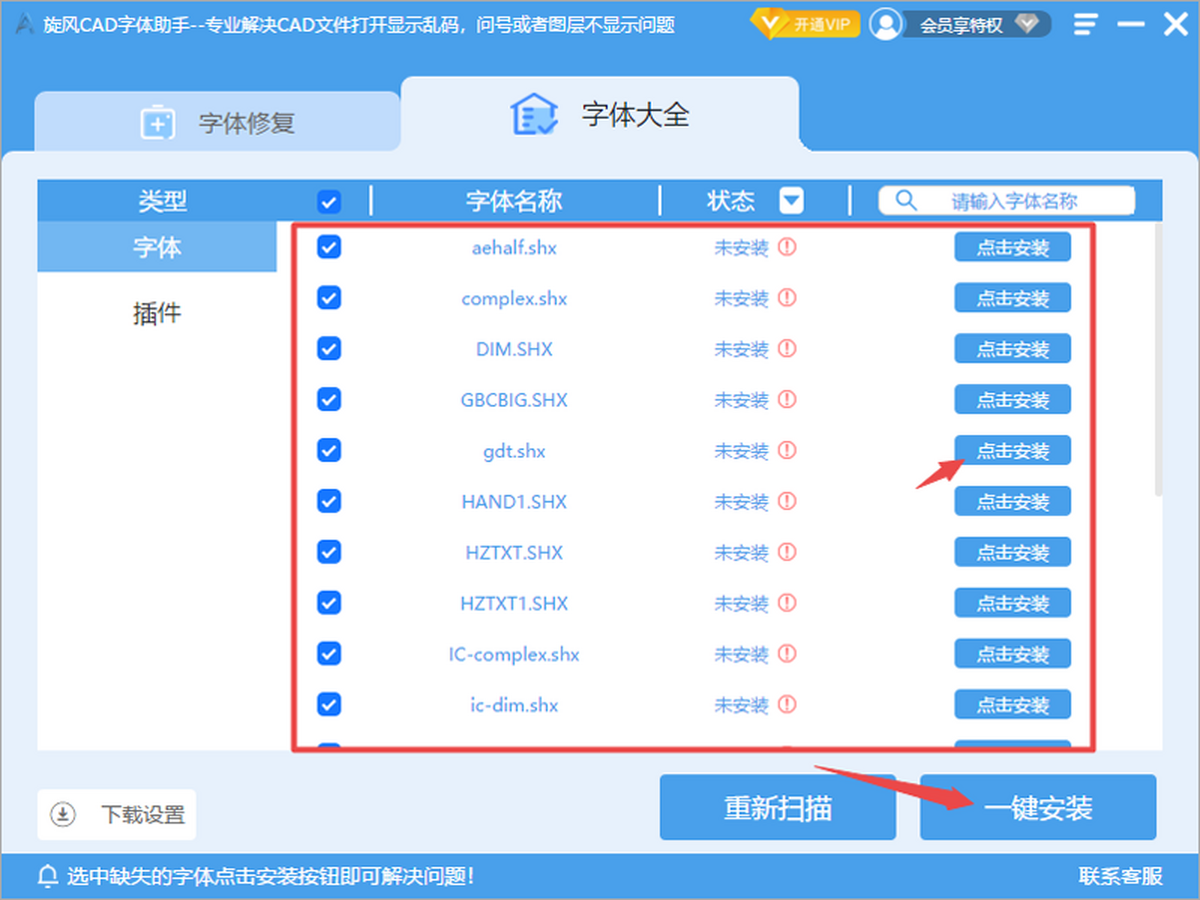Uncheck the HAND1.SHX font checkbox
The image size is (1200, 900).
coord(329,500)
